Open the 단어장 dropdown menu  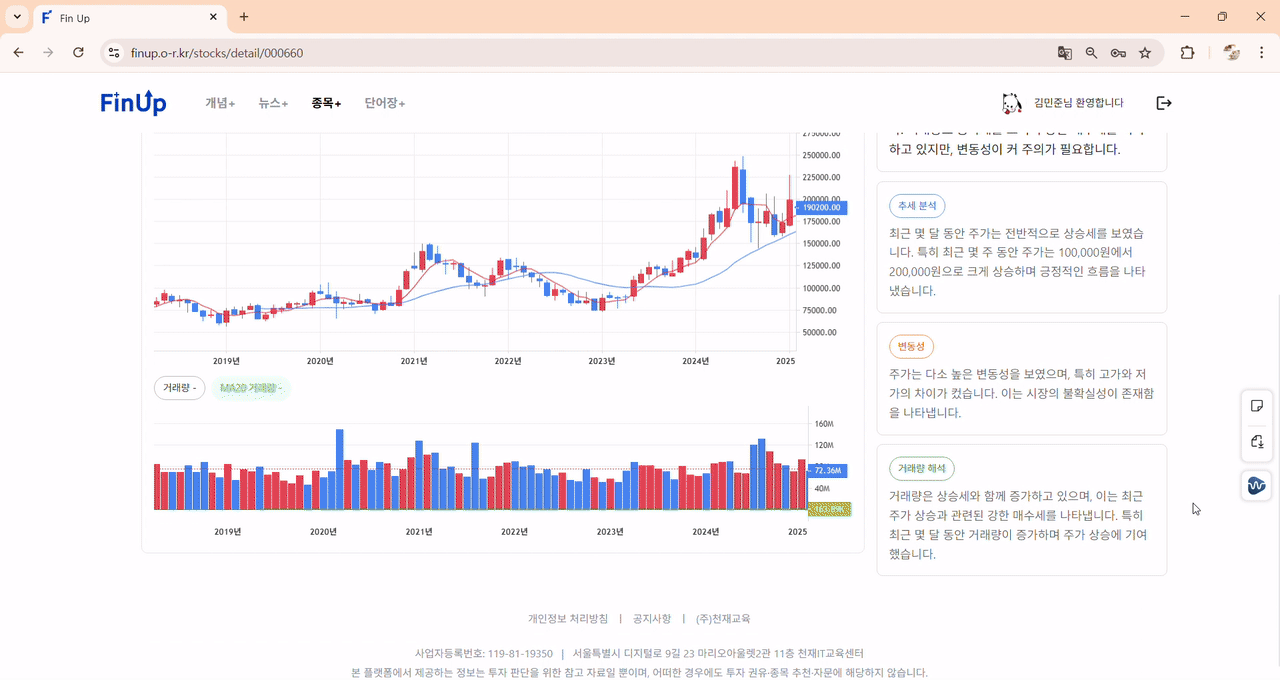[382, 102]
